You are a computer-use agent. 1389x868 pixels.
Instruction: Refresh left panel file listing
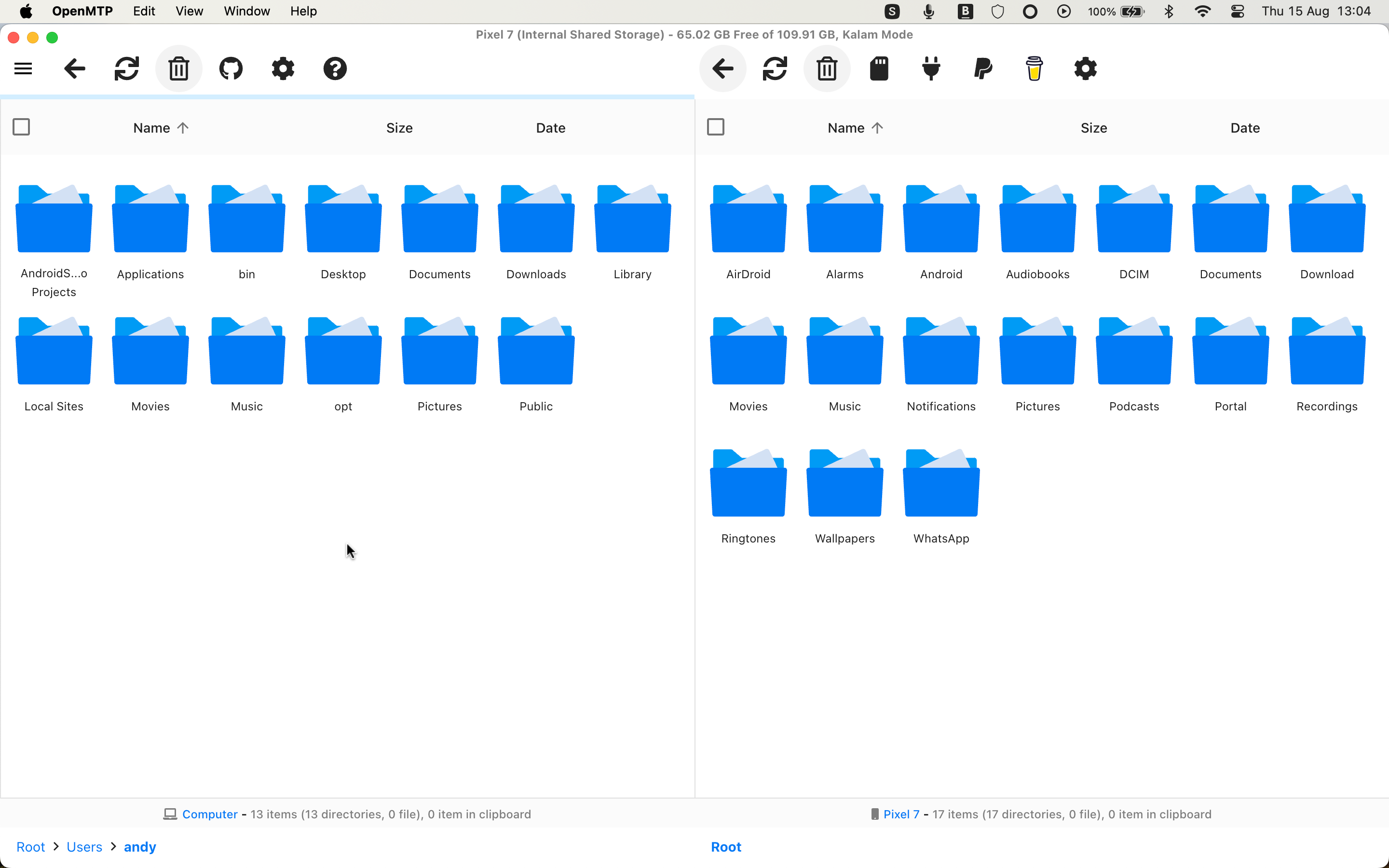click(127, 68)
